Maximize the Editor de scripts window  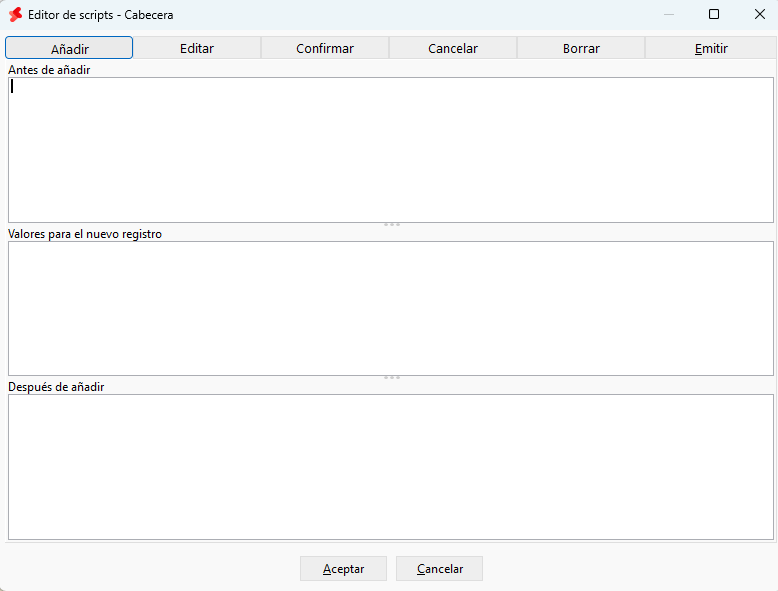[x=713, y=14]
